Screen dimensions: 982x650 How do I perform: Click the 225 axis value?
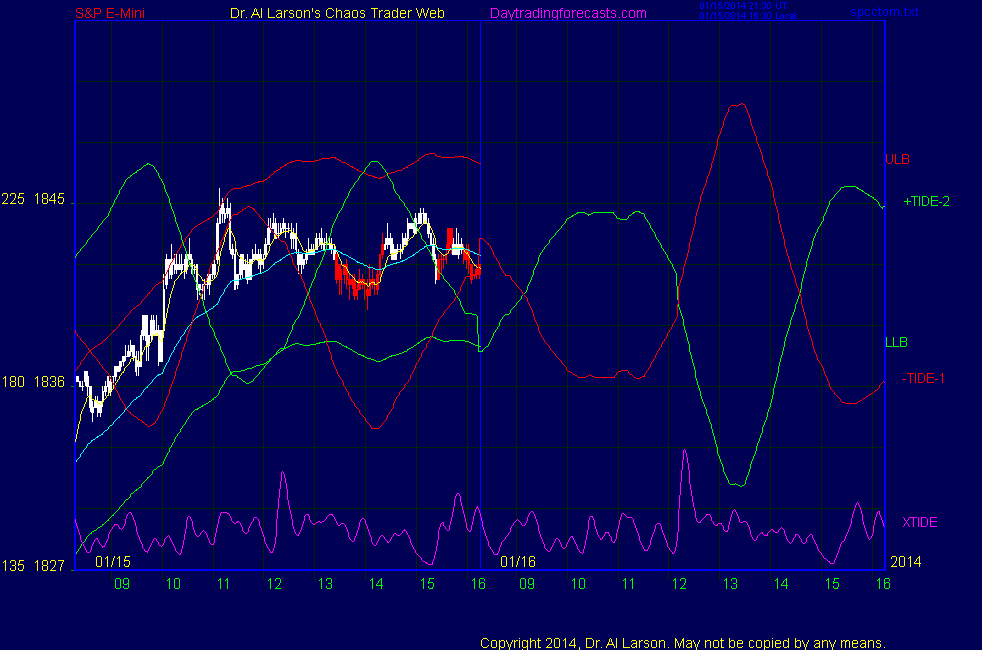[x=13, y=199]
